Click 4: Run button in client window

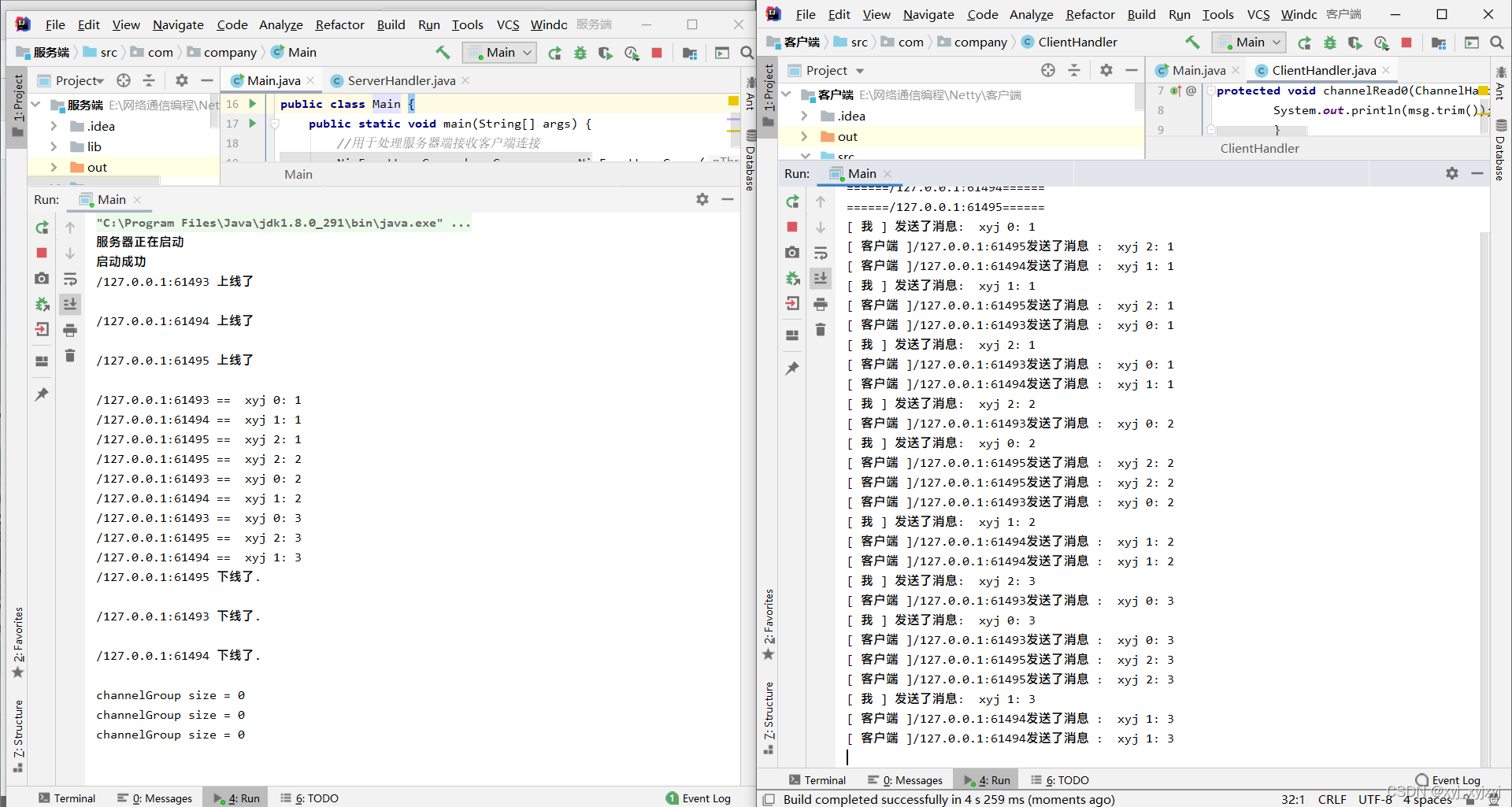(x=988, y=780)
